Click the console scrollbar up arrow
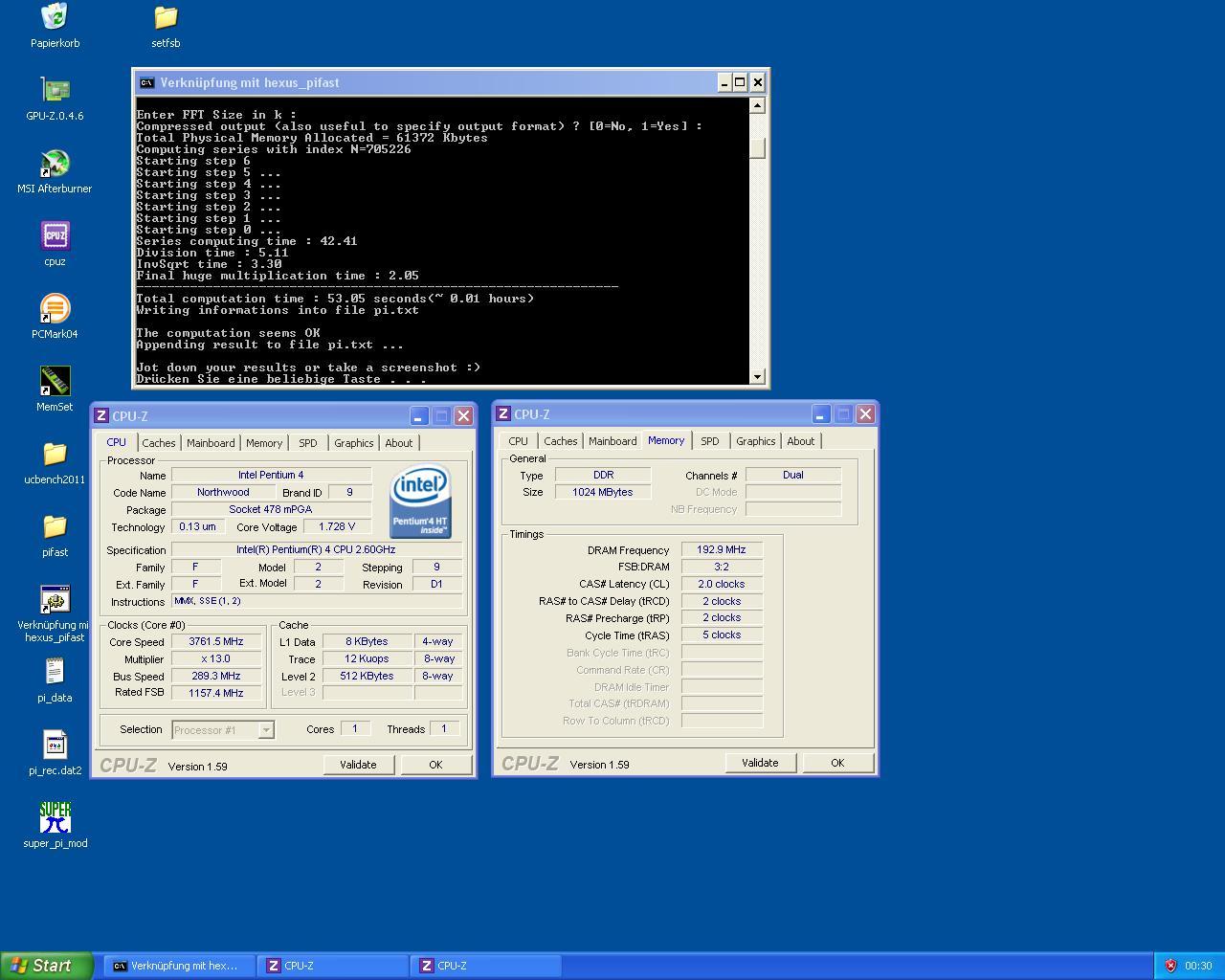 click(758, 105)
